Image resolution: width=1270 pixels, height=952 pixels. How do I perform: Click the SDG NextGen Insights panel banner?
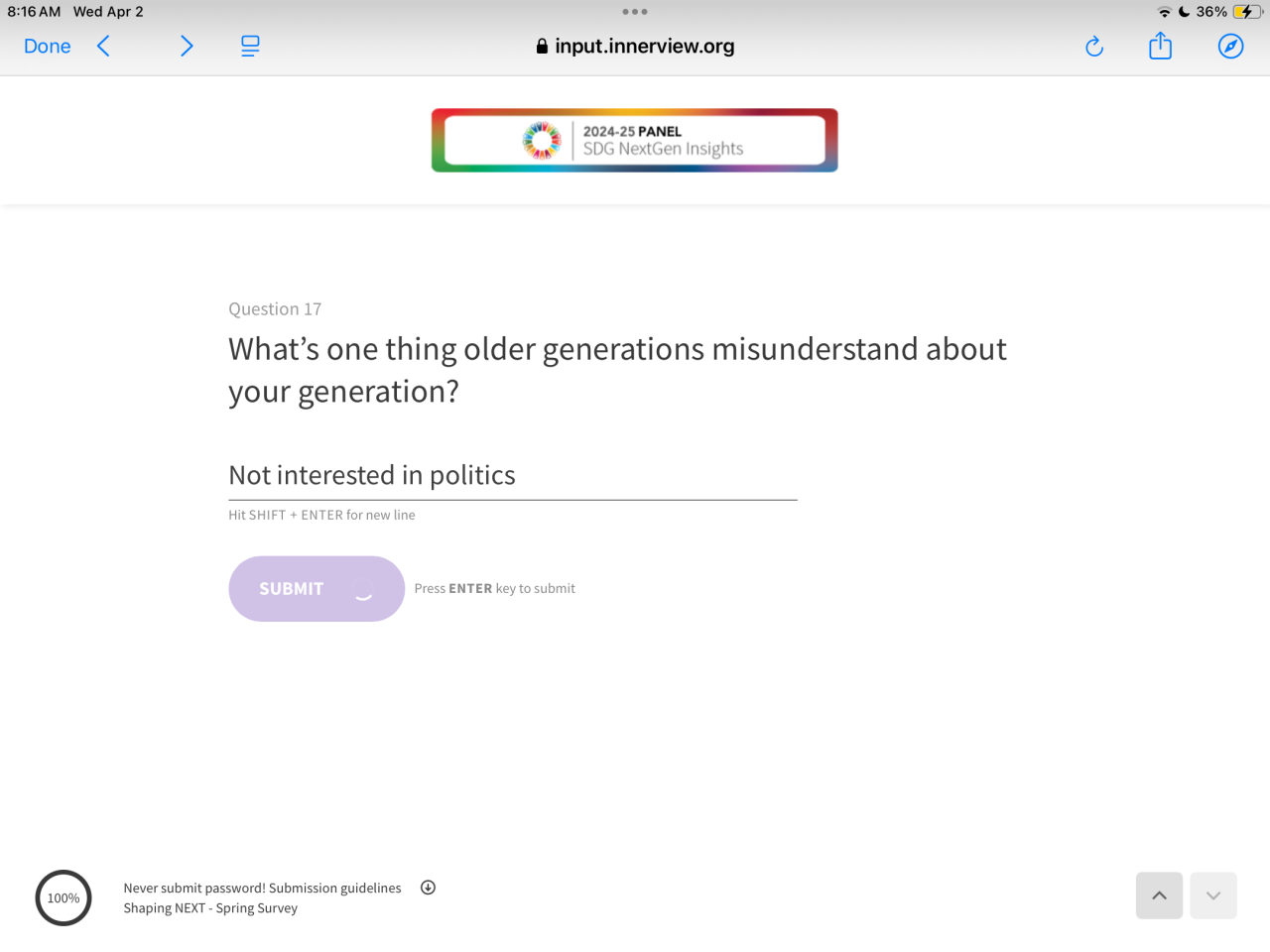click(635, 140)
